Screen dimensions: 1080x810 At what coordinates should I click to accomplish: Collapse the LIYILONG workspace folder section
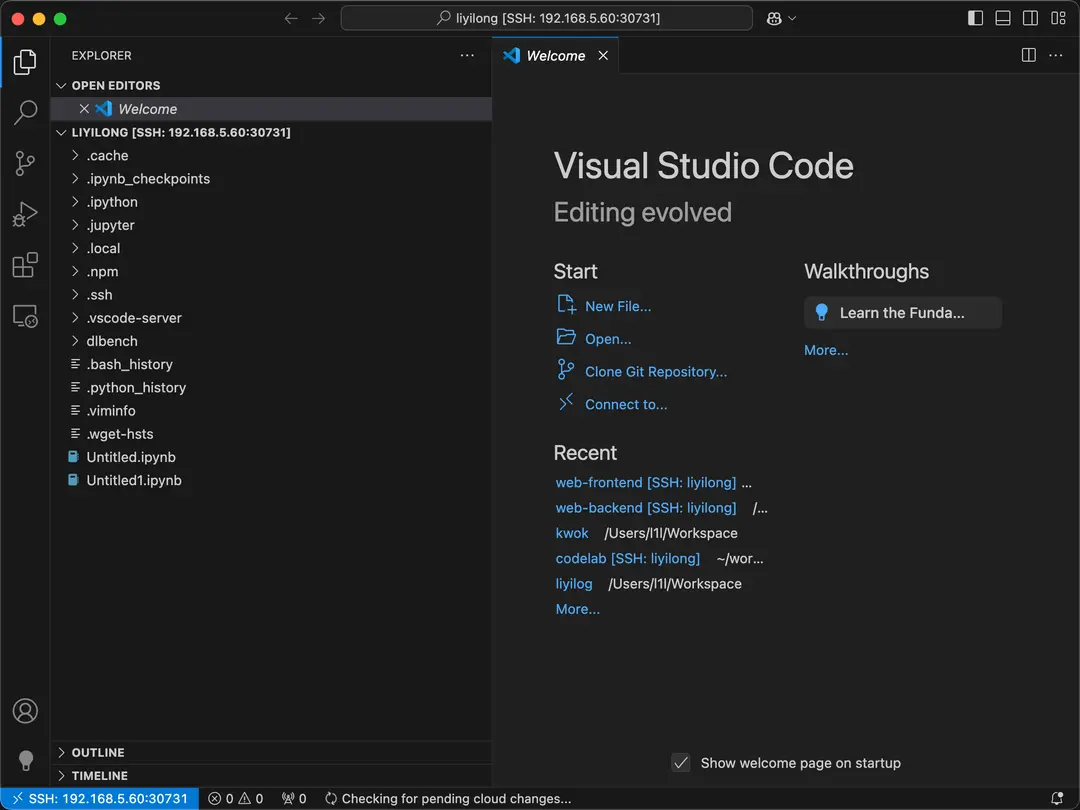pos(271,132)
